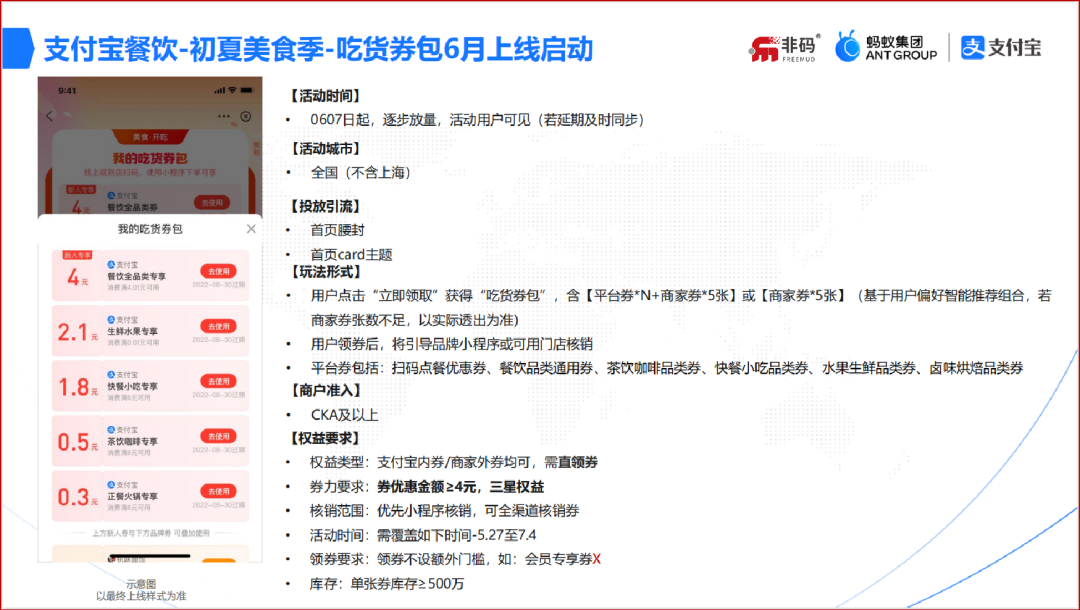1080x610 pixels.
Task: Tap the Alipay icon on 正餐火锅专享 coupon
Action: (x=111, y=485)
